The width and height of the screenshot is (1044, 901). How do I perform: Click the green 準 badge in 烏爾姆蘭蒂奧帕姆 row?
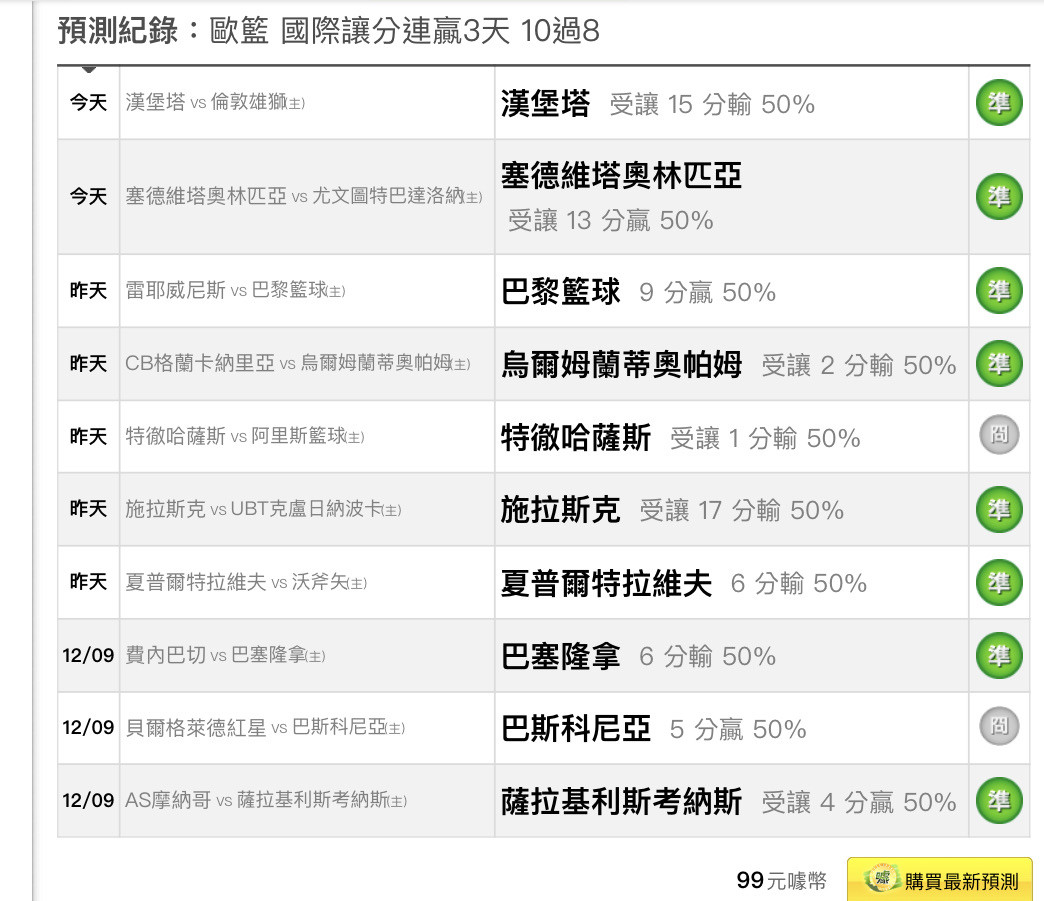point(999,364)
